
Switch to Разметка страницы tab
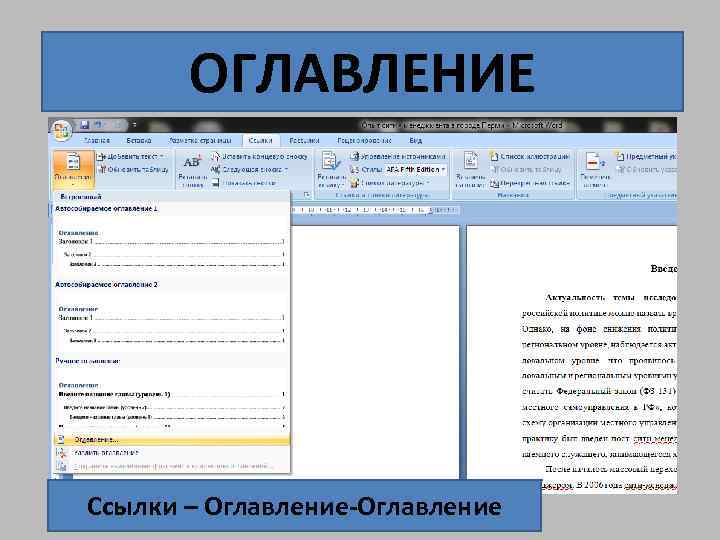[200, 141]
